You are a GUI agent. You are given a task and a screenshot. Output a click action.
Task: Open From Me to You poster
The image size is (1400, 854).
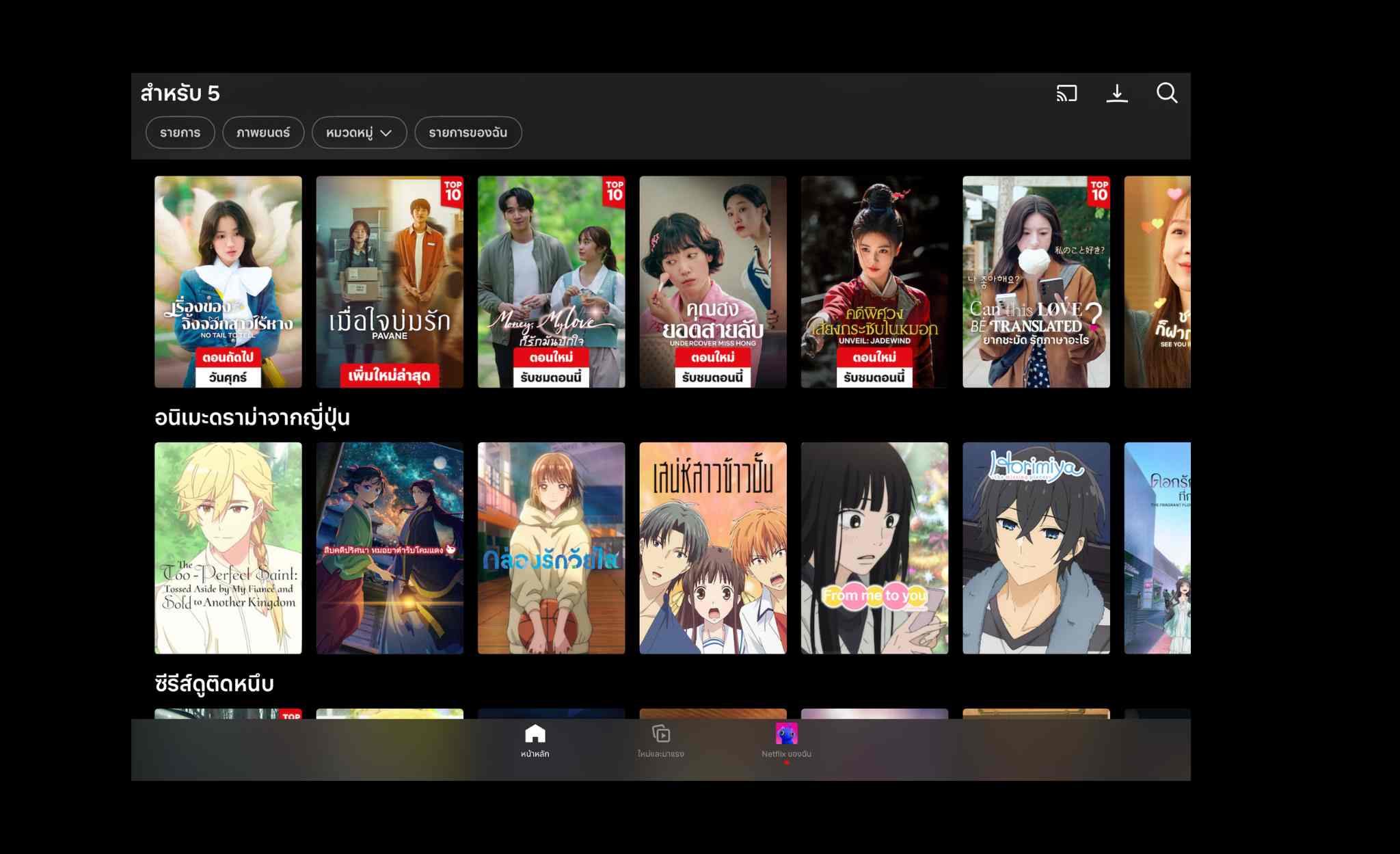(x=874, y=548)
